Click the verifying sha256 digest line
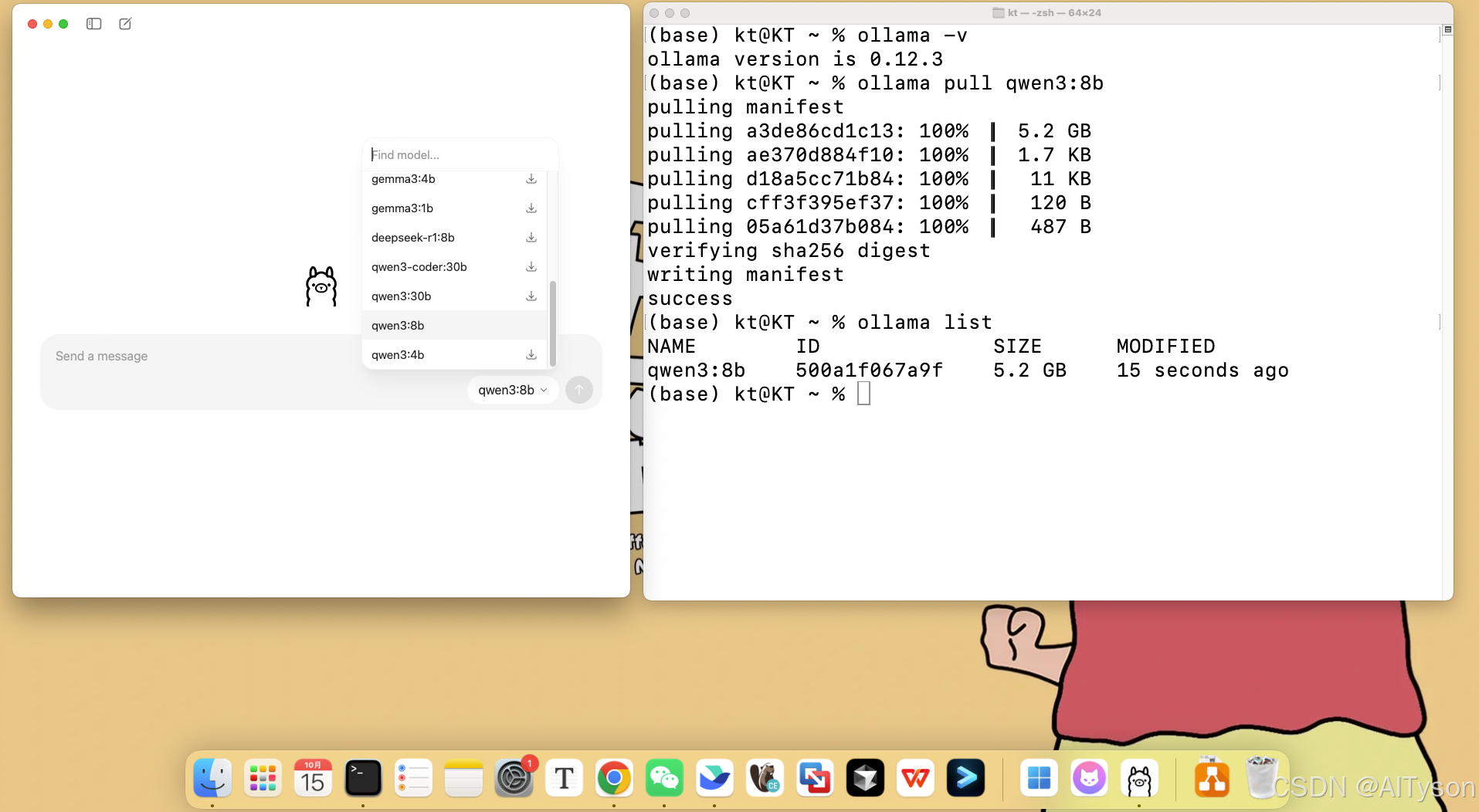1479x812 pixels. click(789, 251)
